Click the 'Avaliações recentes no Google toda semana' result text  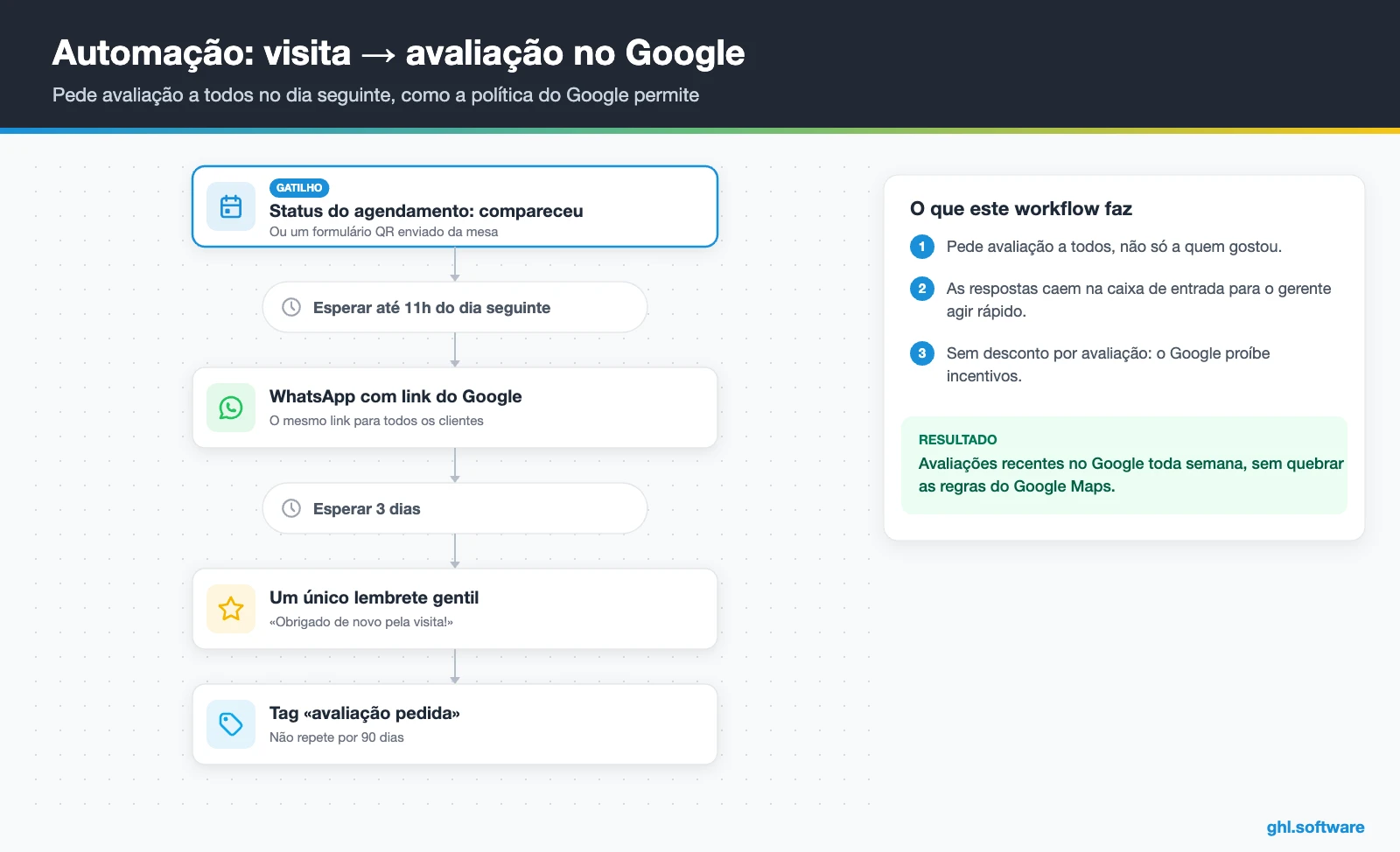pyautogui.click(x=1082, y=464)
